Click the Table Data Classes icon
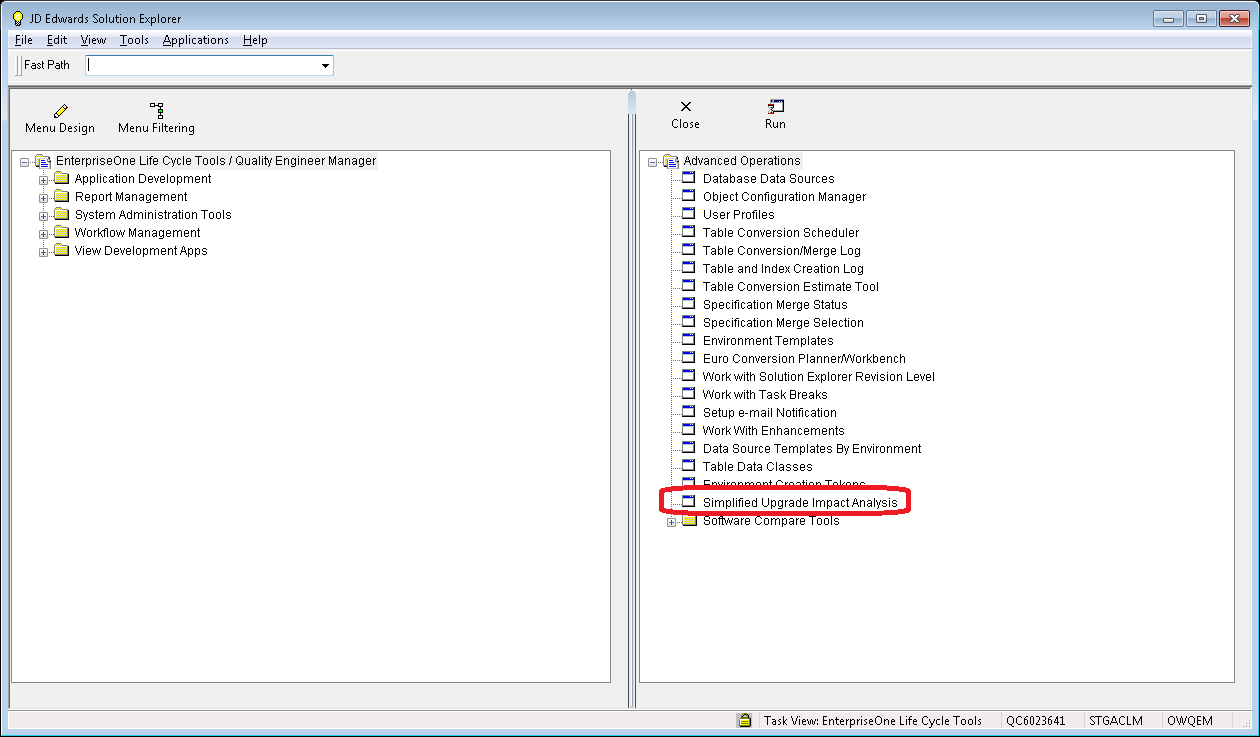The width and height of the screenshot is (1260, 737). [688, 466]
